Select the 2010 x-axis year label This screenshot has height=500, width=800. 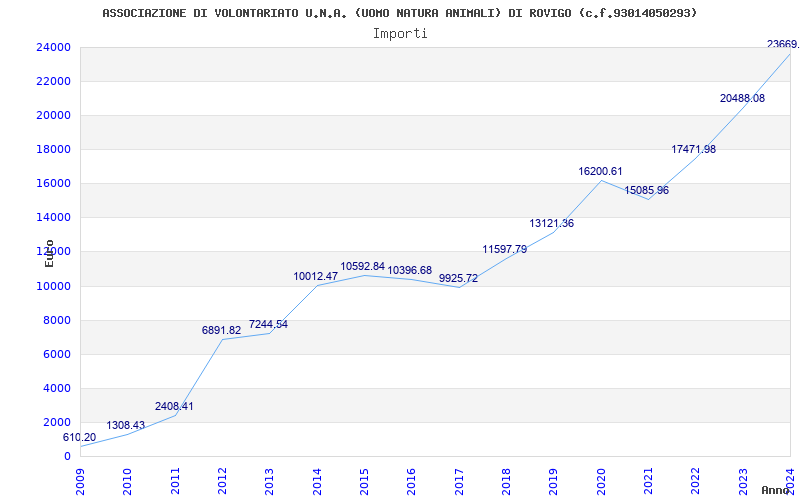pos(127,482)
